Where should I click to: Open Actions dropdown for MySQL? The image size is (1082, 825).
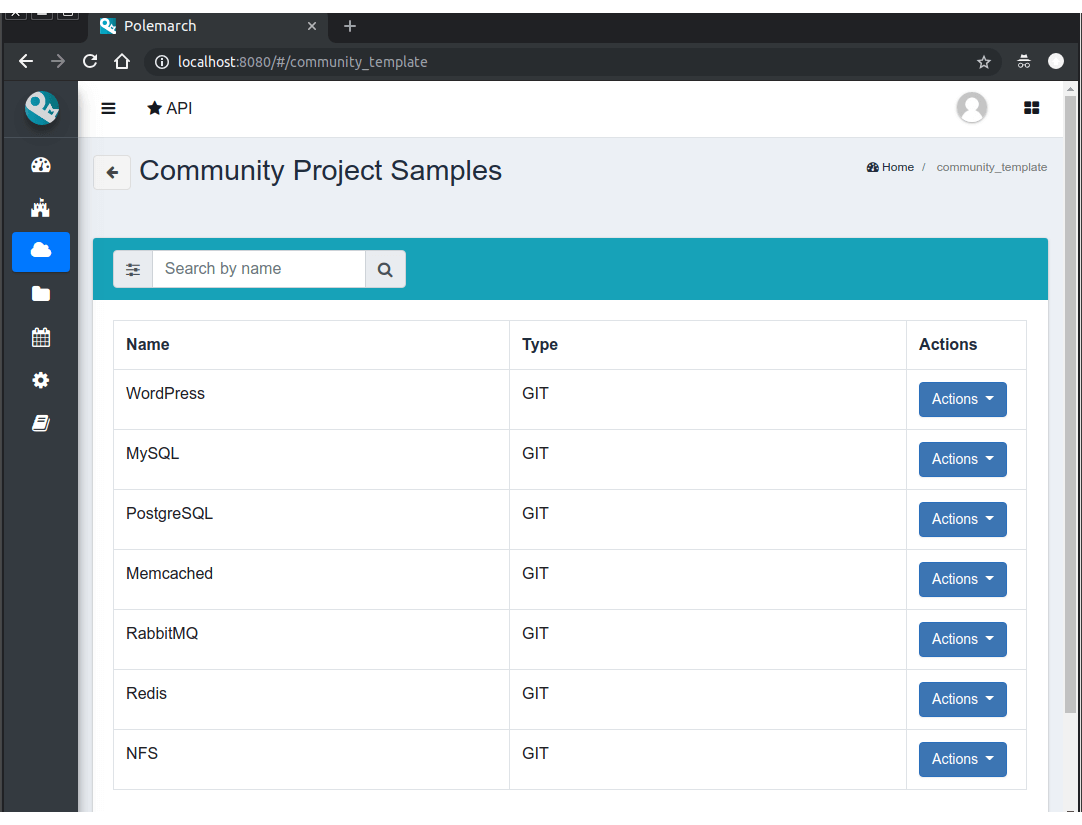963,459
